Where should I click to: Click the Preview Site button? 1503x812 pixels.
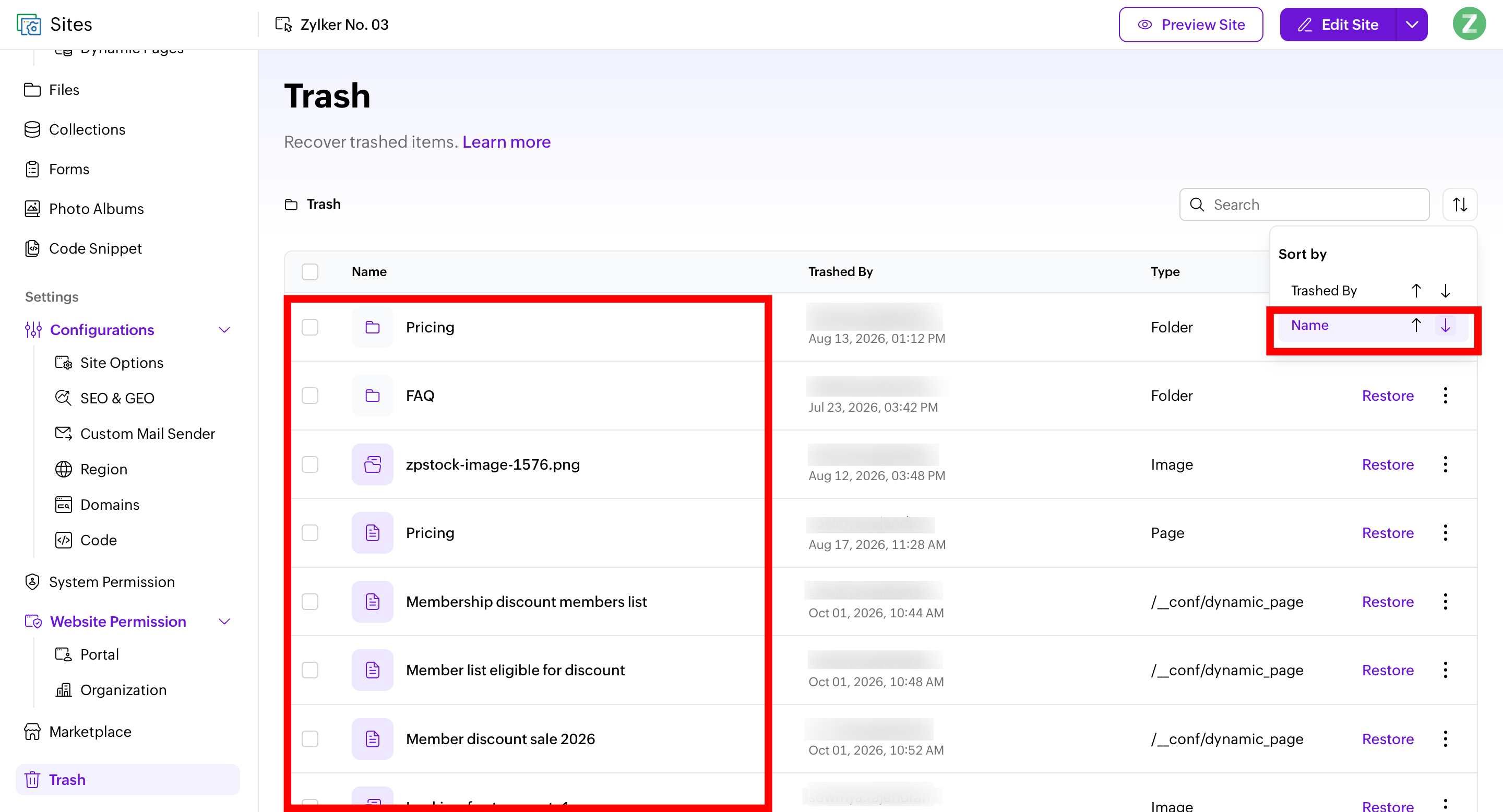1190,25
